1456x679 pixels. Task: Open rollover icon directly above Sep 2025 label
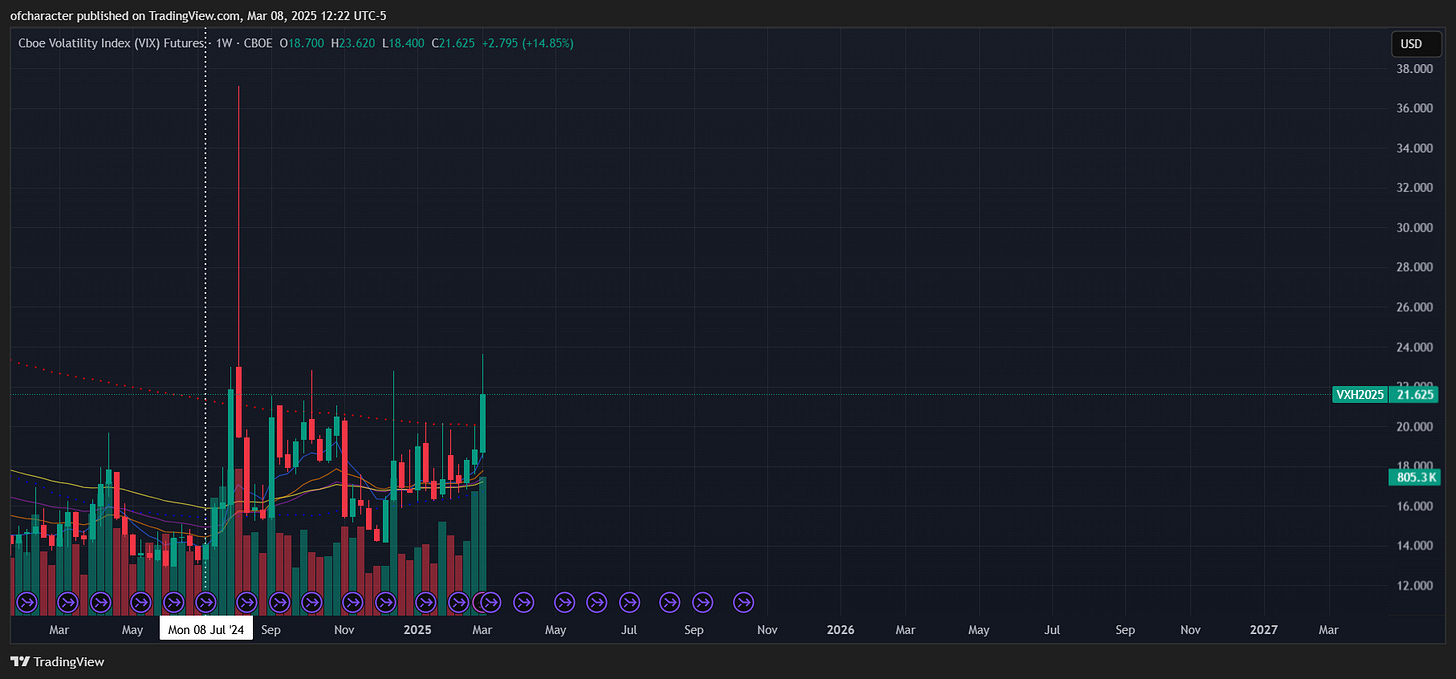tap(702, 602)
